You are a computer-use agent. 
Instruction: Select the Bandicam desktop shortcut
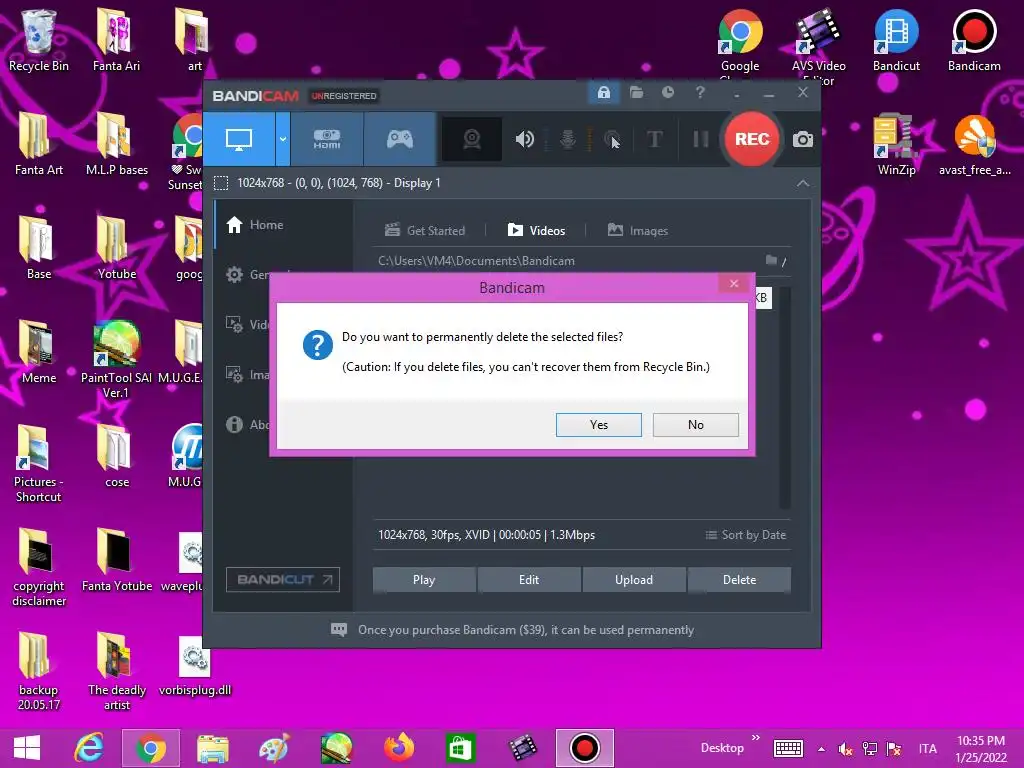[x=974, y=40]
